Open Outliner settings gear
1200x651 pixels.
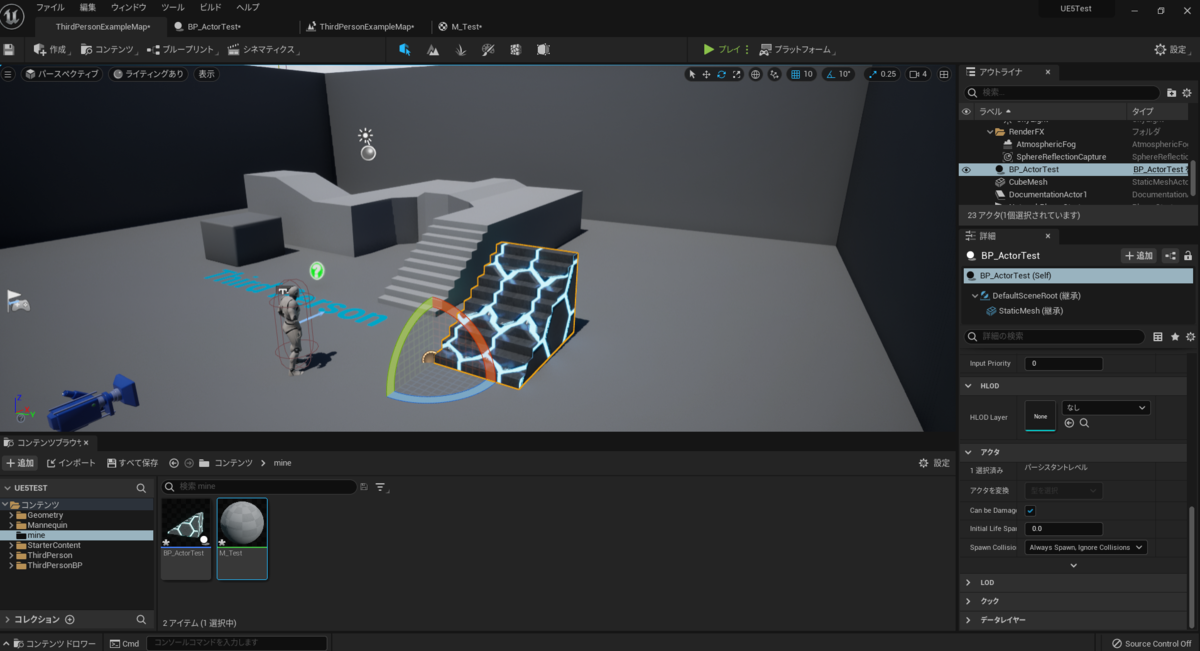[1188, 92]
